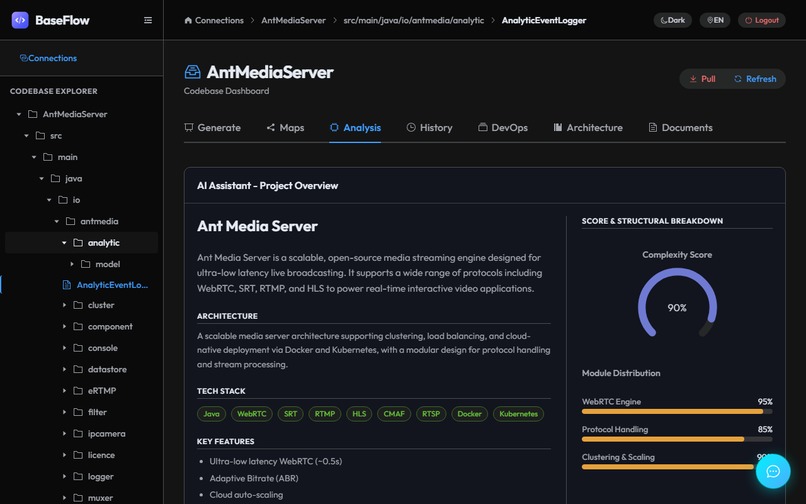Open the EN language selector
This screenshot has width=806, height=504.
715,21
